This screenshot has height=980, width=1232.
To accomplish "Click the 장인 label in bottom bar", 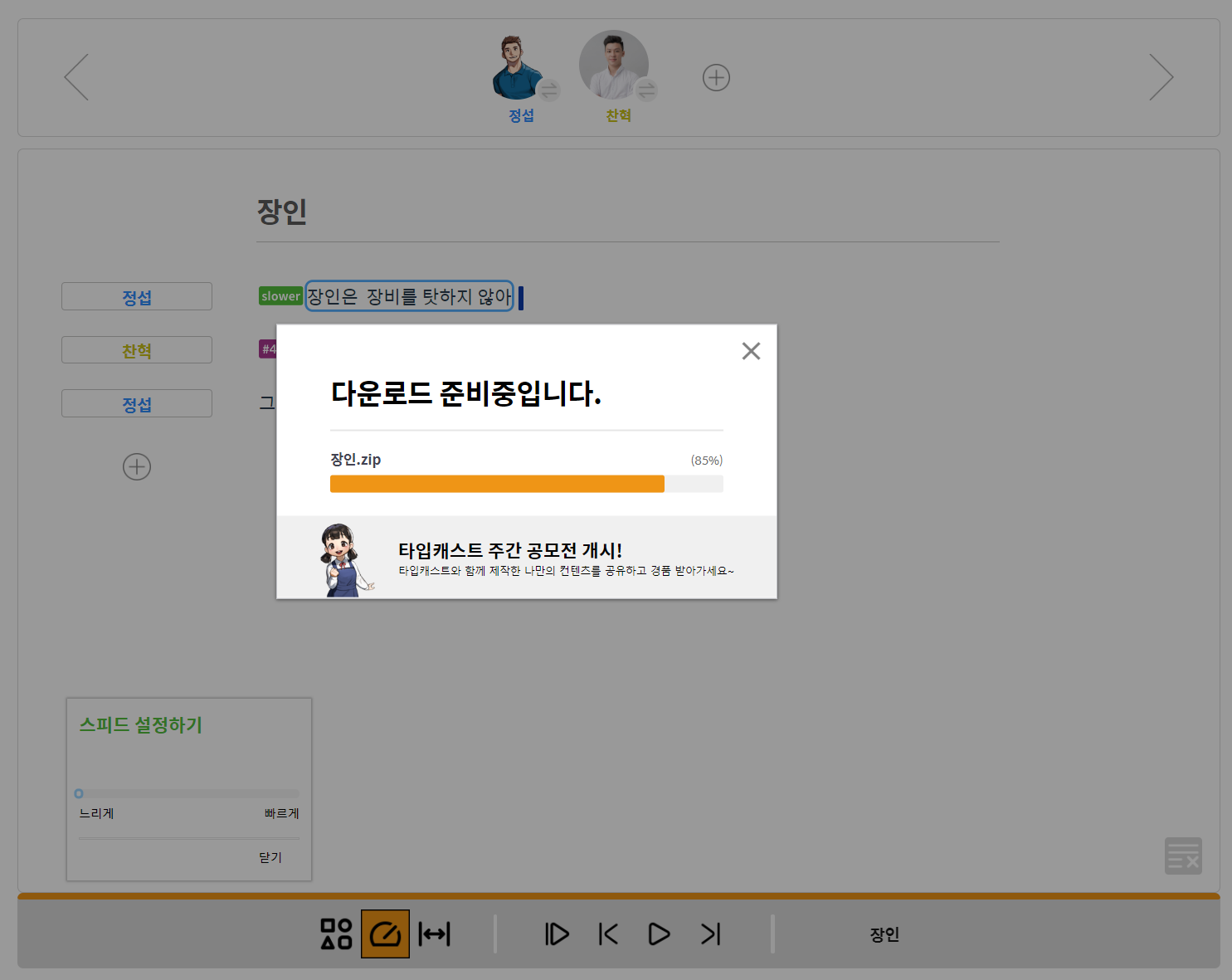I will click(x=884, y=934).
